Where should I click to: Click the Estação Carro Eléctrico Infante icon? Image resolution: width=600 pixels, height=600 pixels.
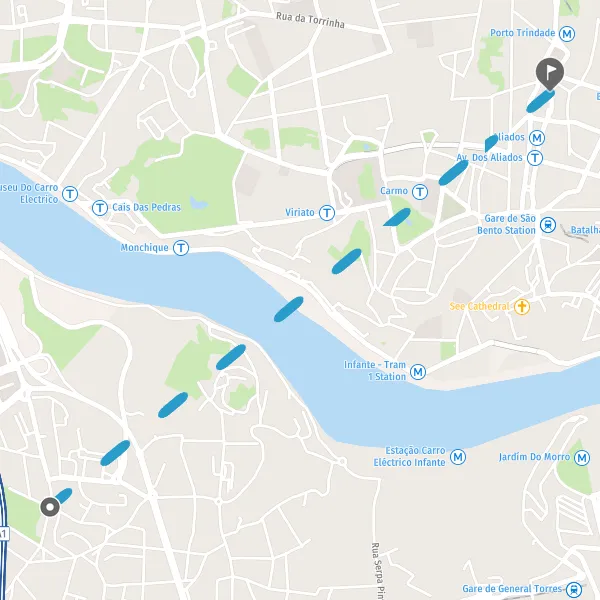[x=458, y=457]
